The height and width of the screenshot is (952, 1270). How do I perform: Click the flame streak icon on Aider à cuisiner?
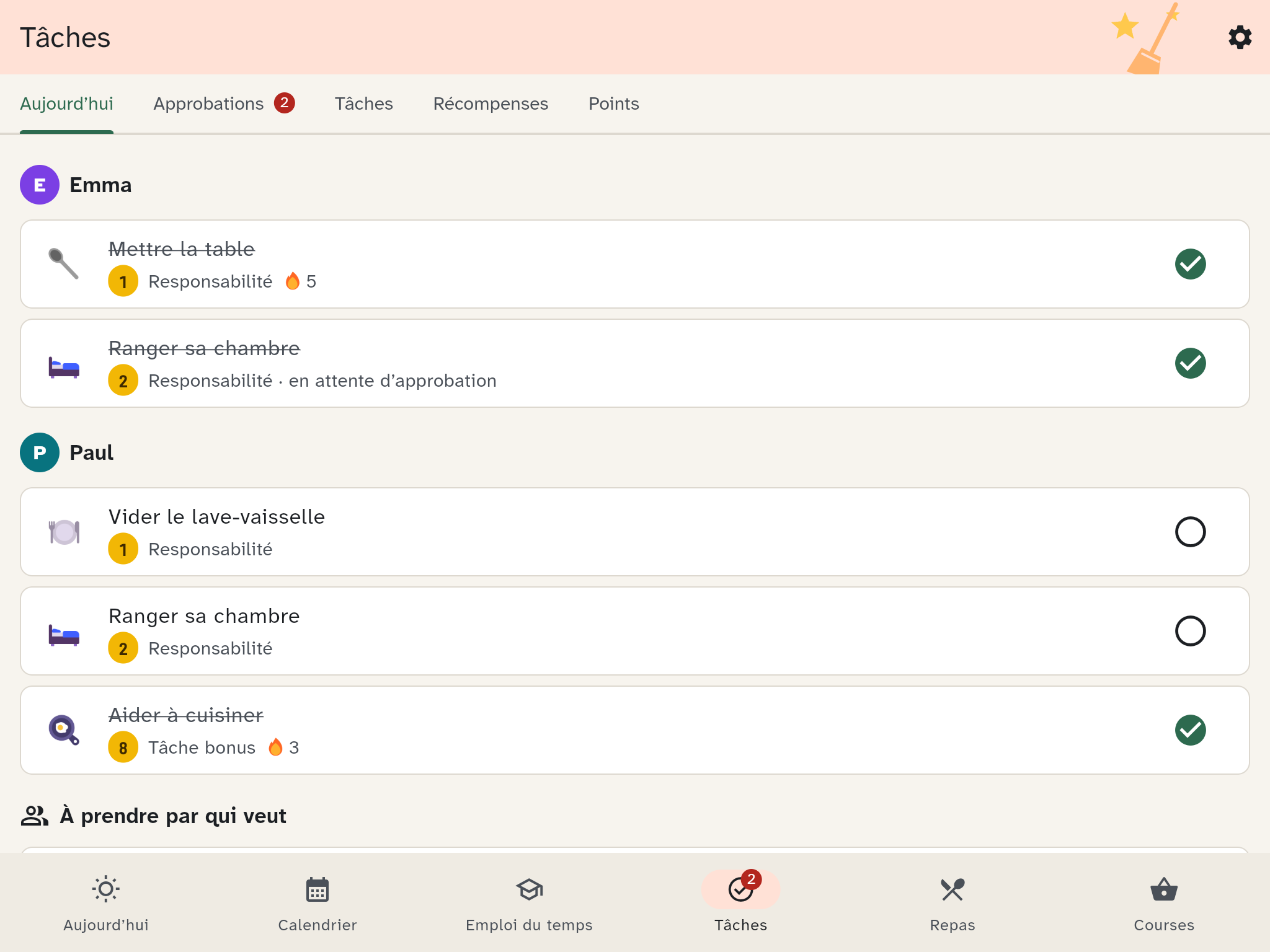[x=276, y=747]
